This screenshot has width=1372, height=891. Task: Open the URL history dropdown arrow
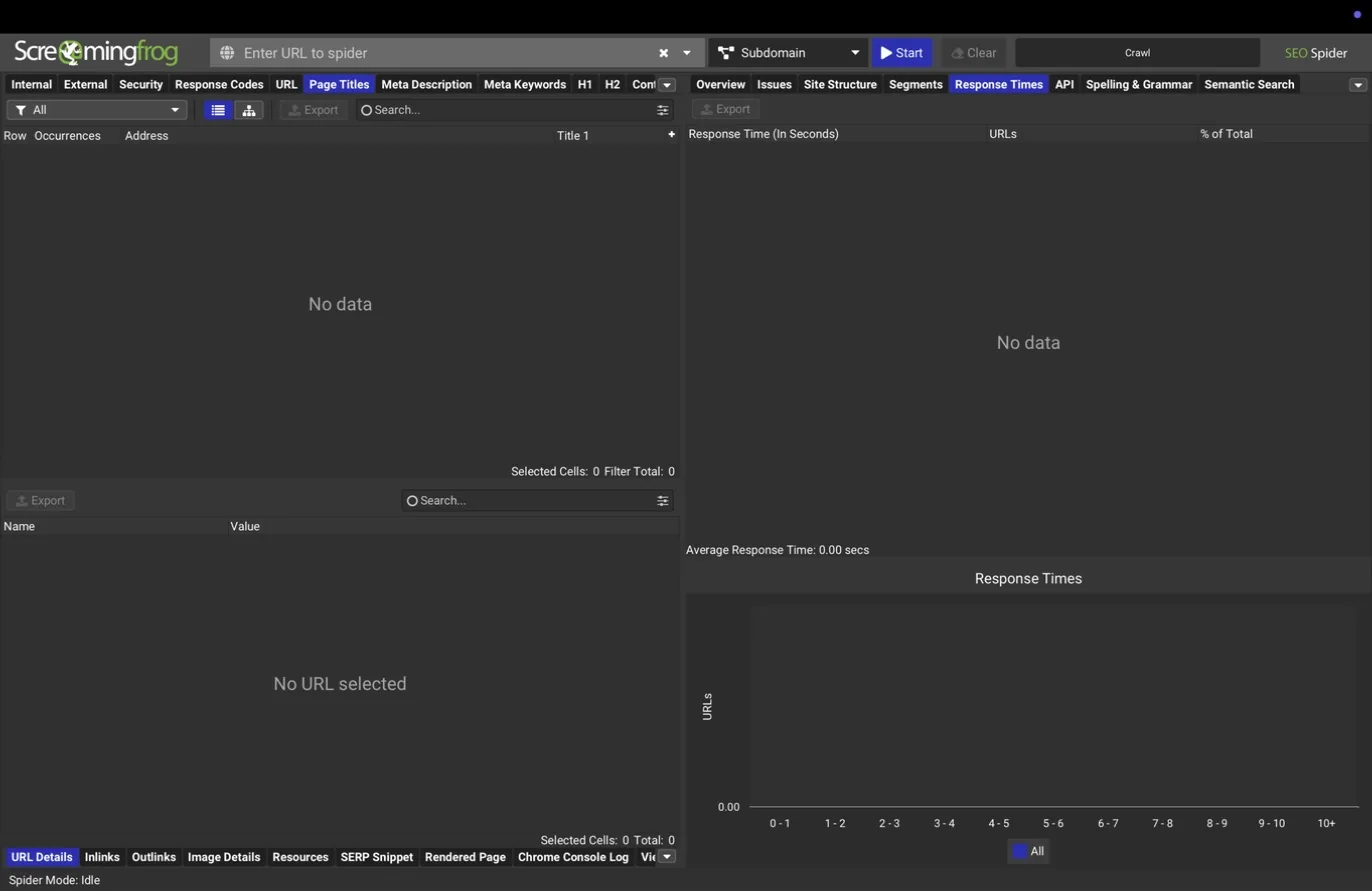(687, 53)
